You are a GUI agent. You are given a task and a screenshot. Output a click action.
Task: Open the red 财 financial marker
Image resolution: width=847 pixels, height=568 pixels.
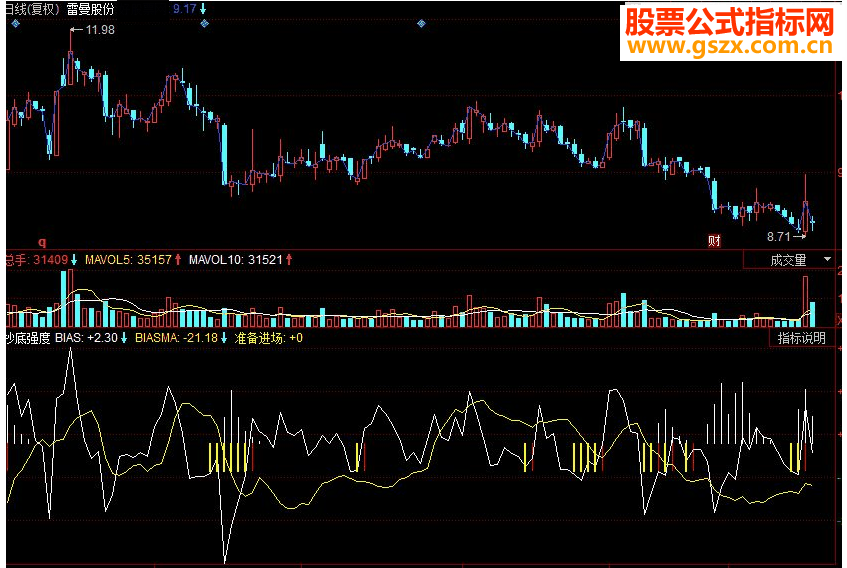tap(714, 241)
